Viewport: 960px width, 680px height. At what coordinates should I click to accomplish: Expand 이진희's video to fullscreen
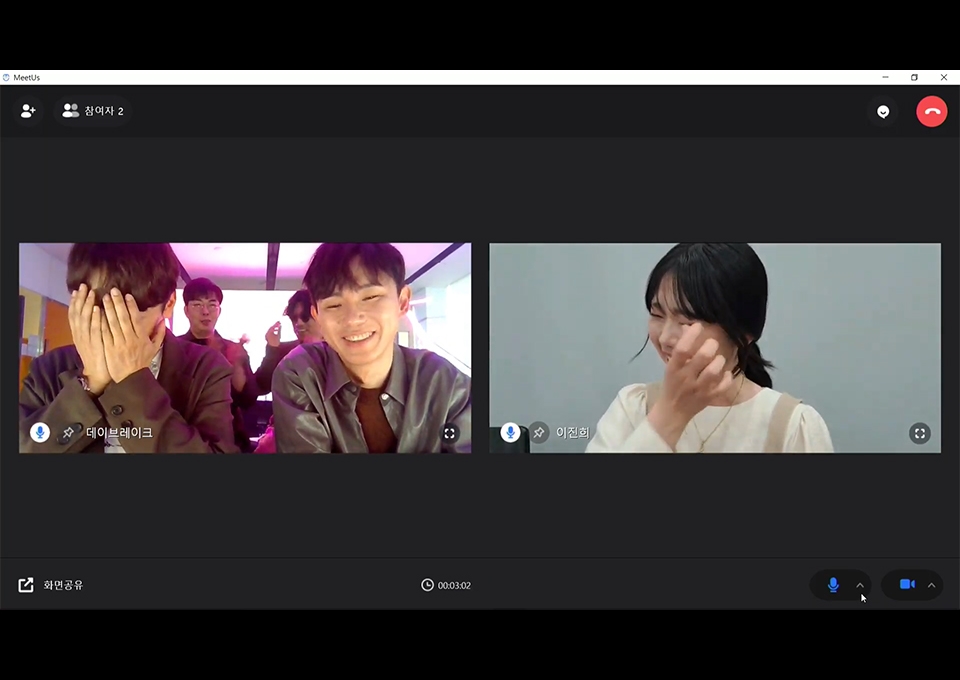(x=920, y=433)
